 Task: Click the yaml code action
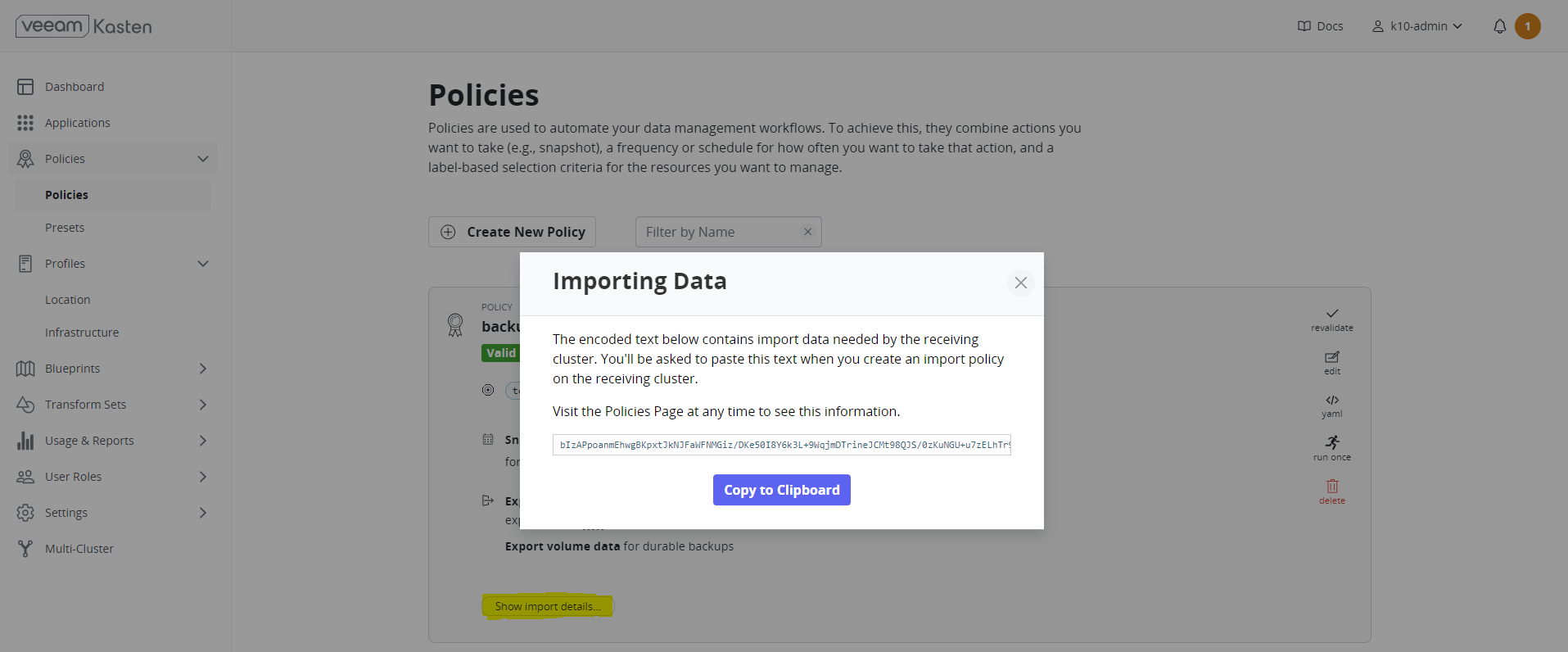point(1332,406)
